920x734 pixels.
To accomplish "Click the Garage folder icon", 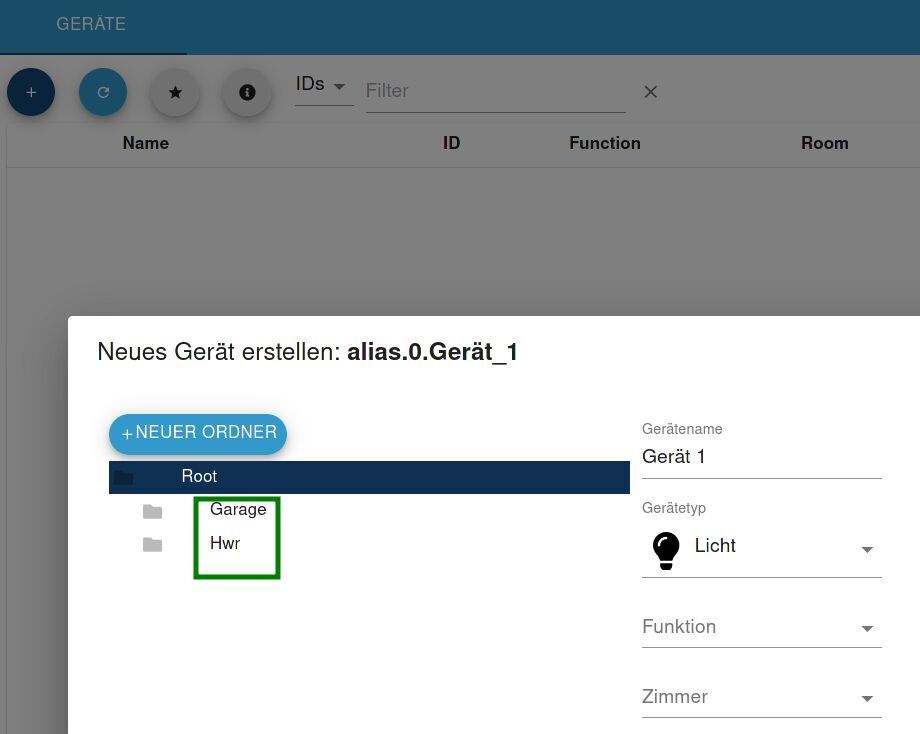I will click(x=152, y=511).
